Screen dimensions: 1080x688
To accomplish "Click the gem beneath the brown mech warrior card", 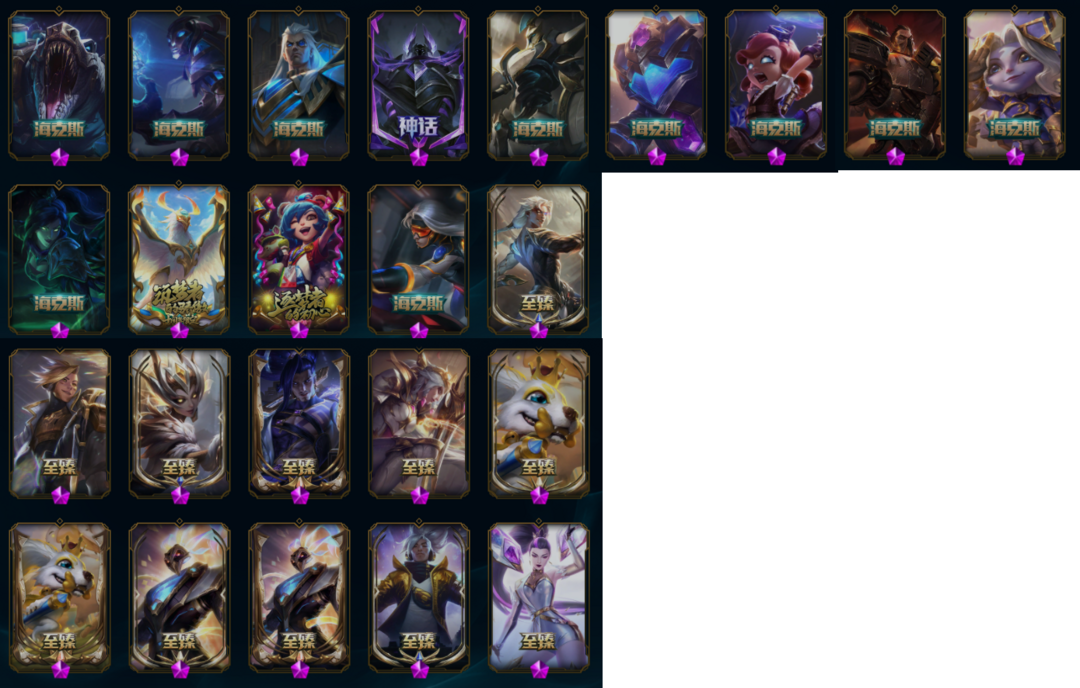I will (x=895, y=158).
